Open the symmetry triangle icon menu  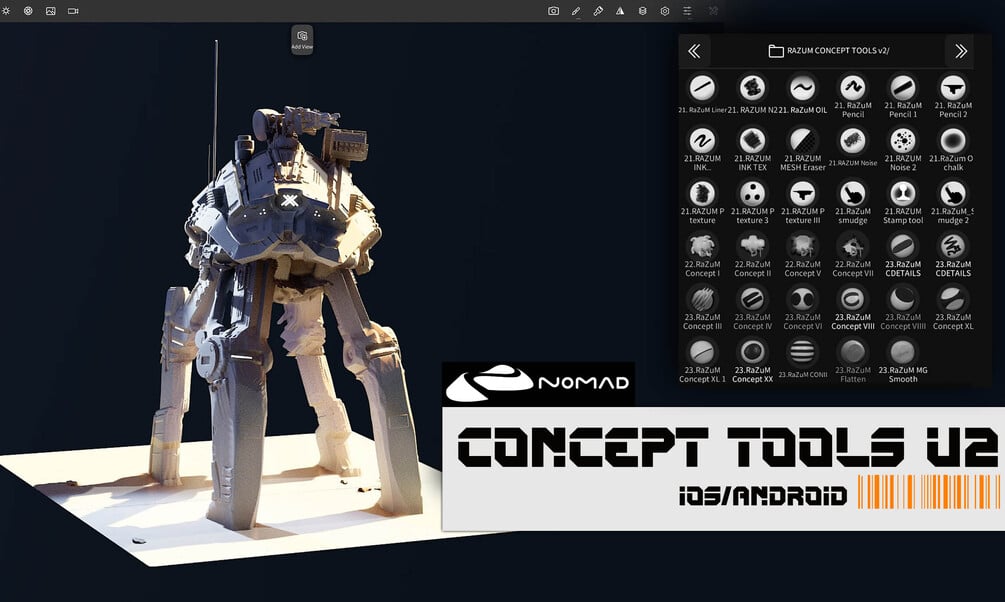(x=620, y=11)
